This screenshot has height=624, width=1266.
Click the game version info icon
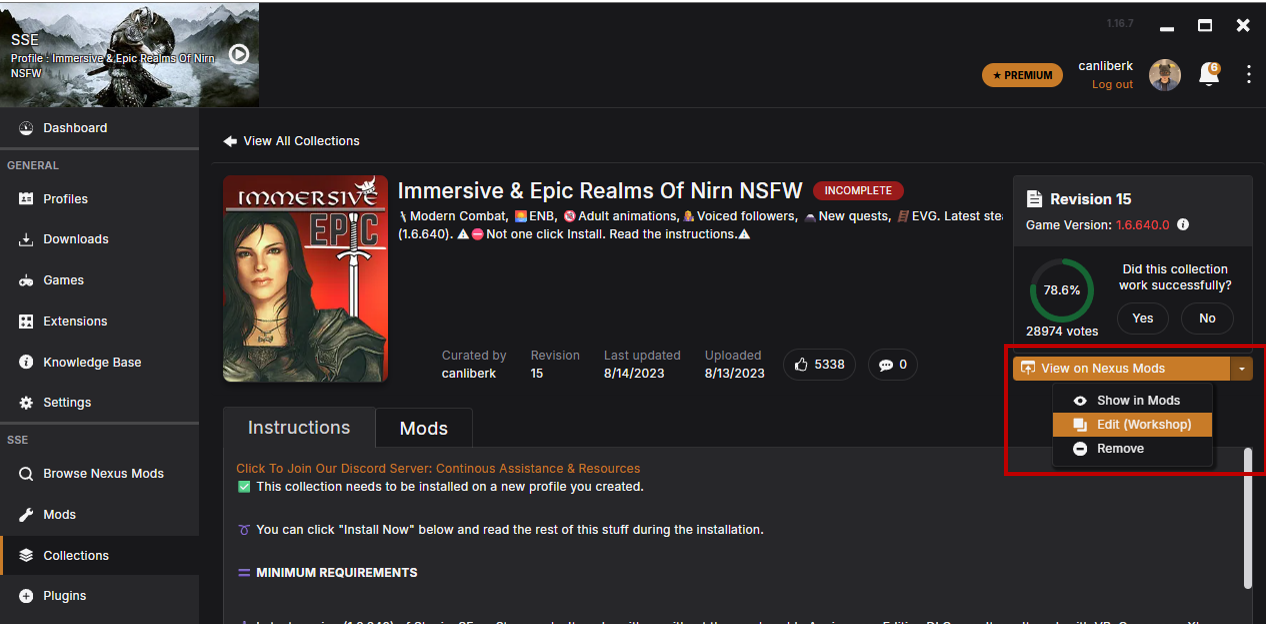[1183, 225]
